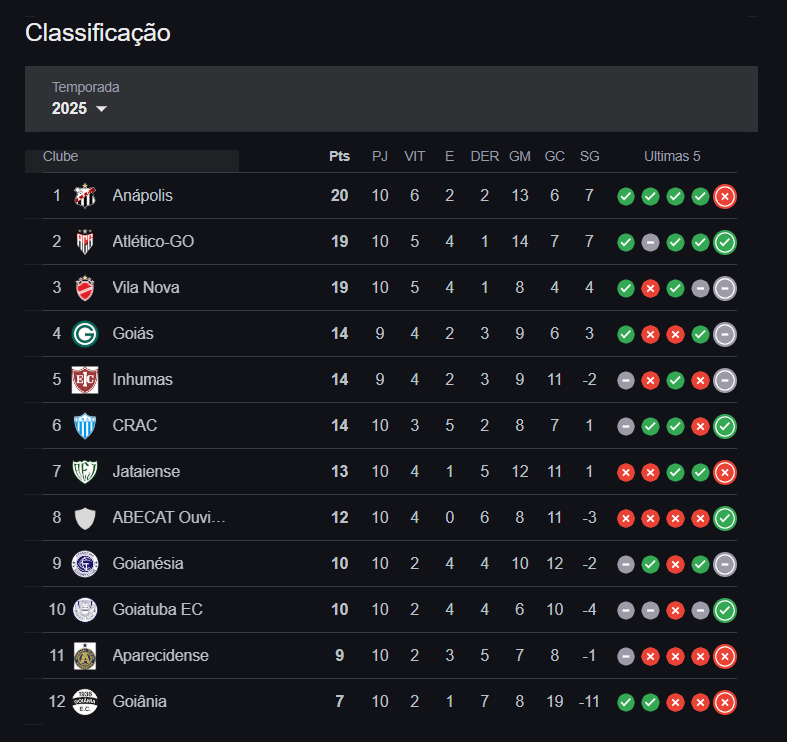Open the Temporada 2025 season dropdown
Image resolution: width=787 pixels, height=742 pixels.
coord(79,108)
